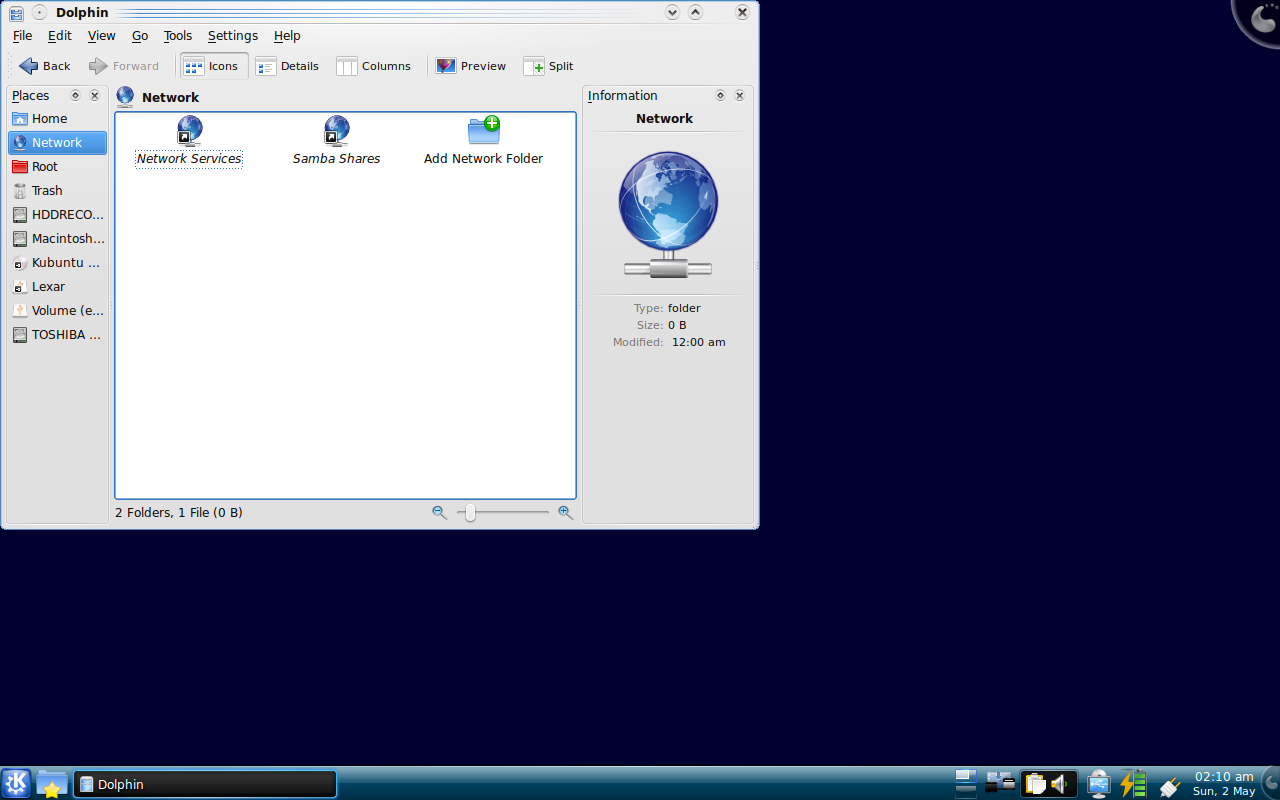Open the device notifier tray icon

click(x=1098, y=784)
